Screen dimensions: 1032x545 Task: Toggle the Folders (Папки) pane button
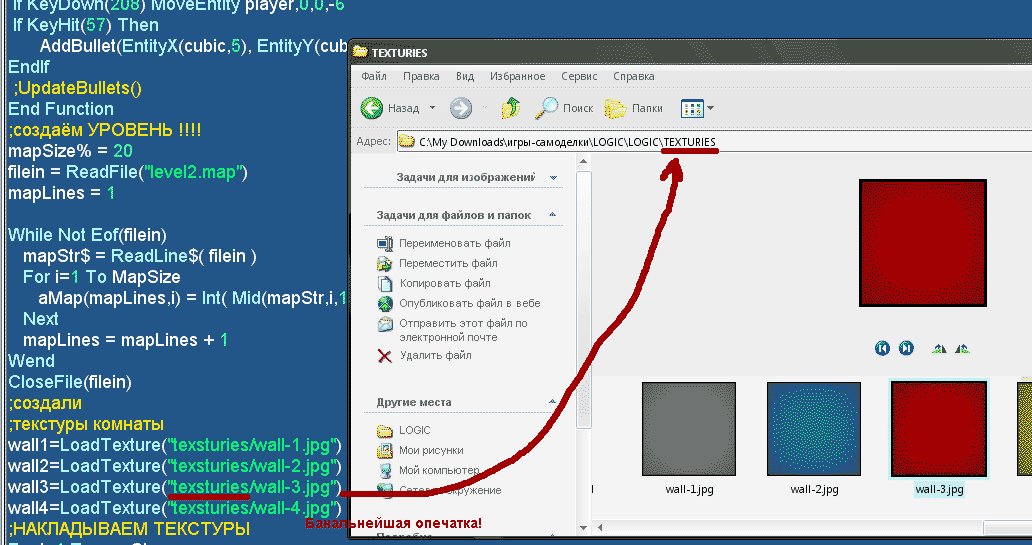pos(616,108)
